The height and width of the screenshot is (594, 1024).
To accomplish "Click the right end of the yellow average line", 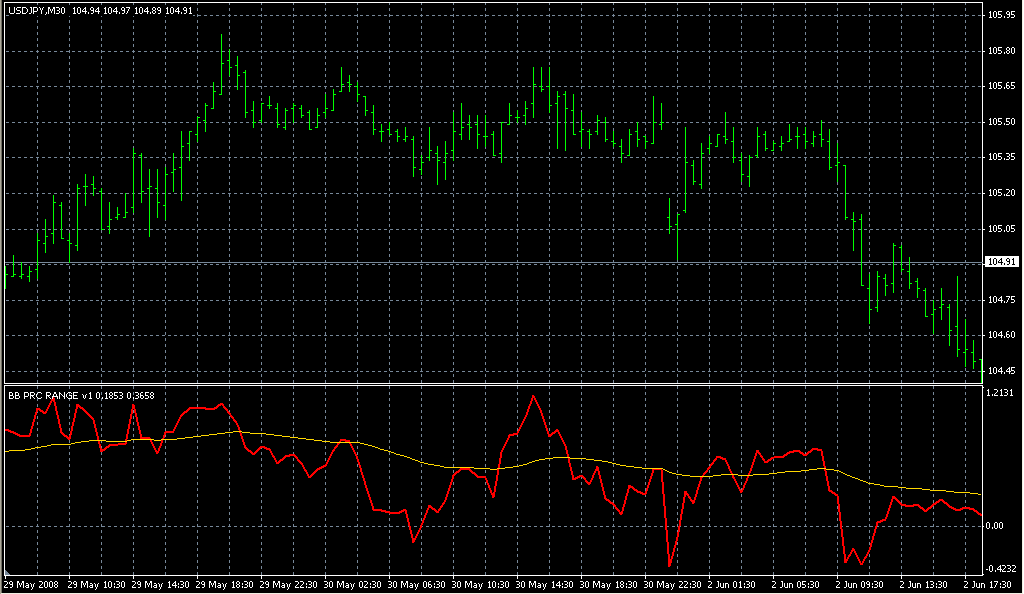I will (x=980, y=494).
